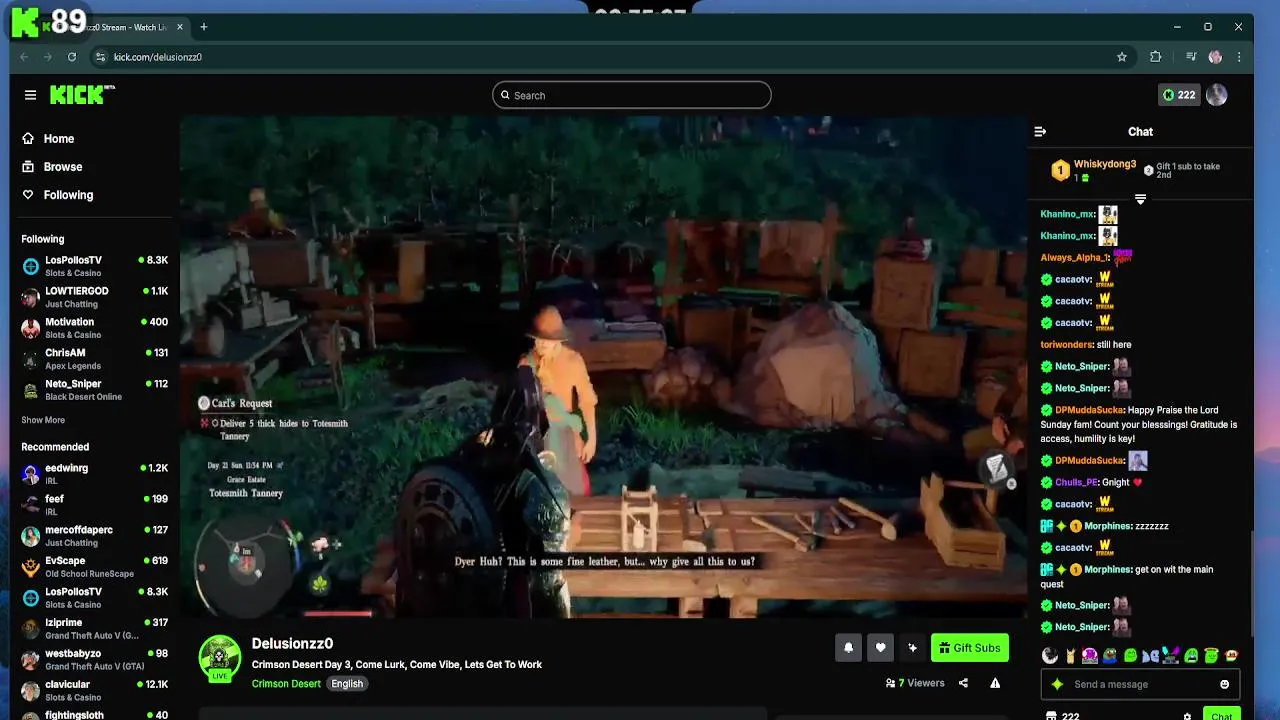The image size is (1280, 720).
Task: Click Chulls_PE username in chat
Action: pyautogui.click(x=1076, y=482)
